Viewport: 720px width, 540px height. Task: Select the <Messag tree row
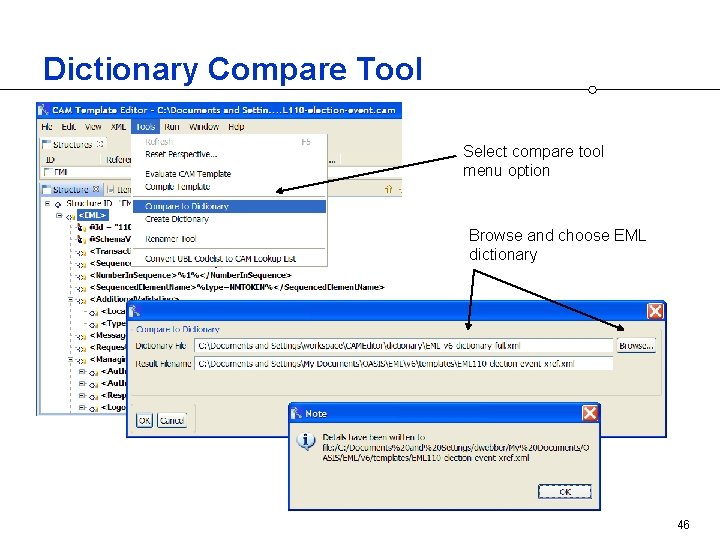107,335
